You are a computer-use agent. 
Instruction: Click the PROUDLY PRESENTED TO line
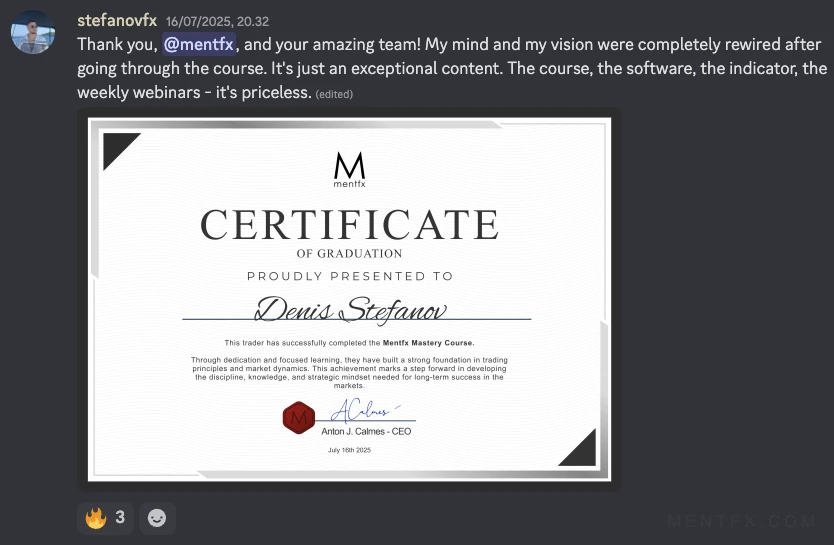click(350, 276)
